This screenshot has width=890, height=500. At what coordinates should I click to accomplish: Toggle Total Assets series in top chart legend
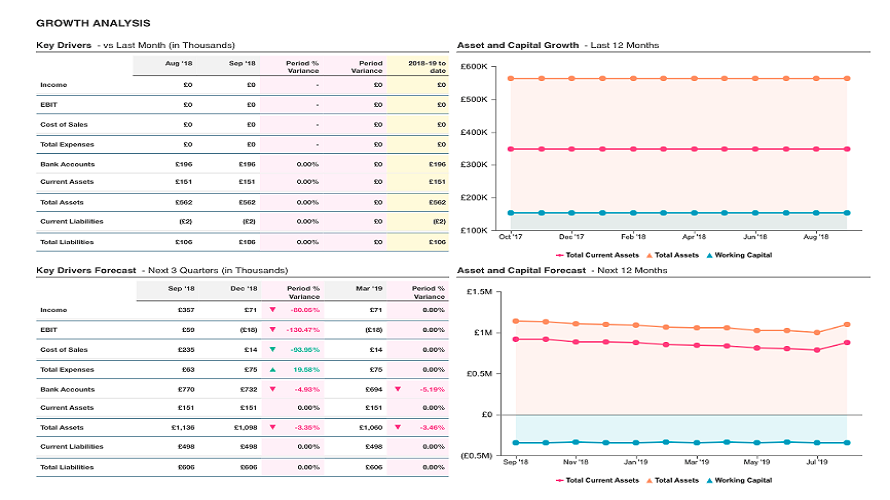tap(673, 255)
